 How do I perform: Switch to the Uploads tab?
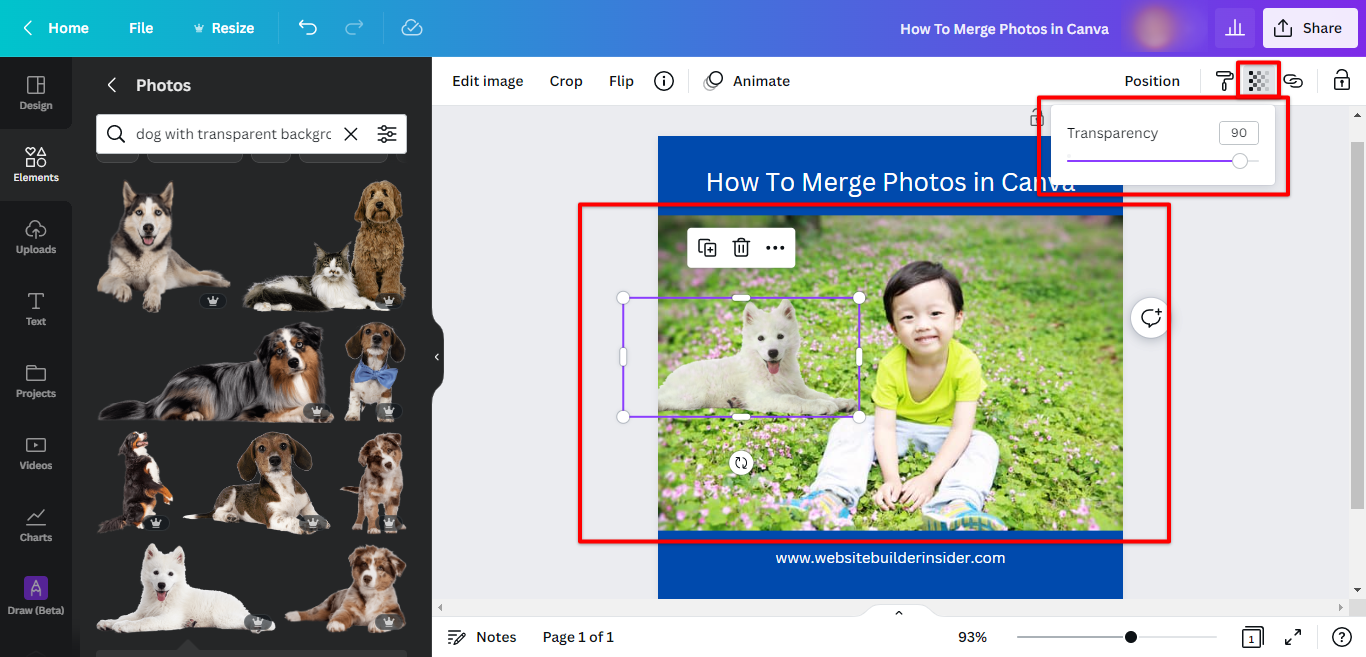[x=36, y=237]
